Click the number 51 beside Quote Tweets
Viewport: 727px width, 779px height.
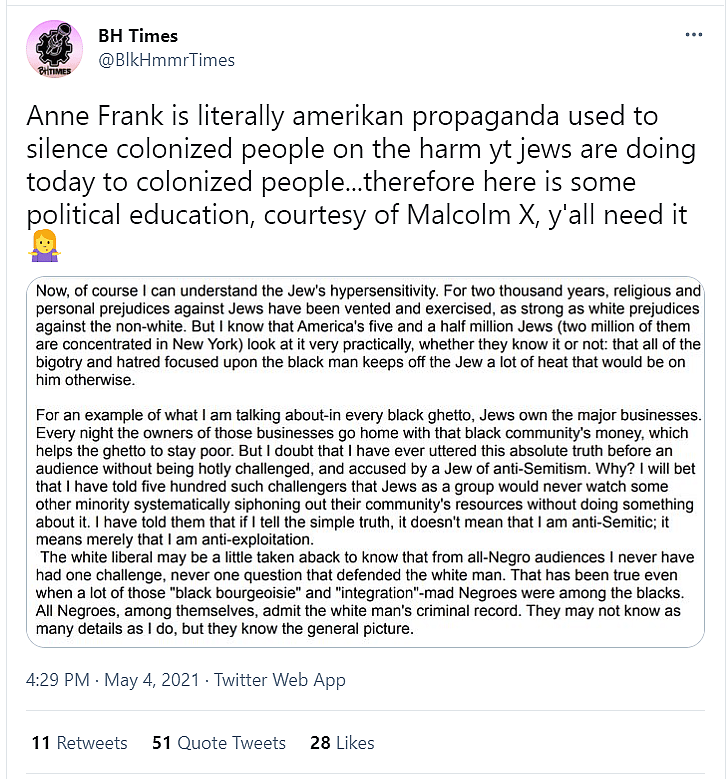[161, 743]
